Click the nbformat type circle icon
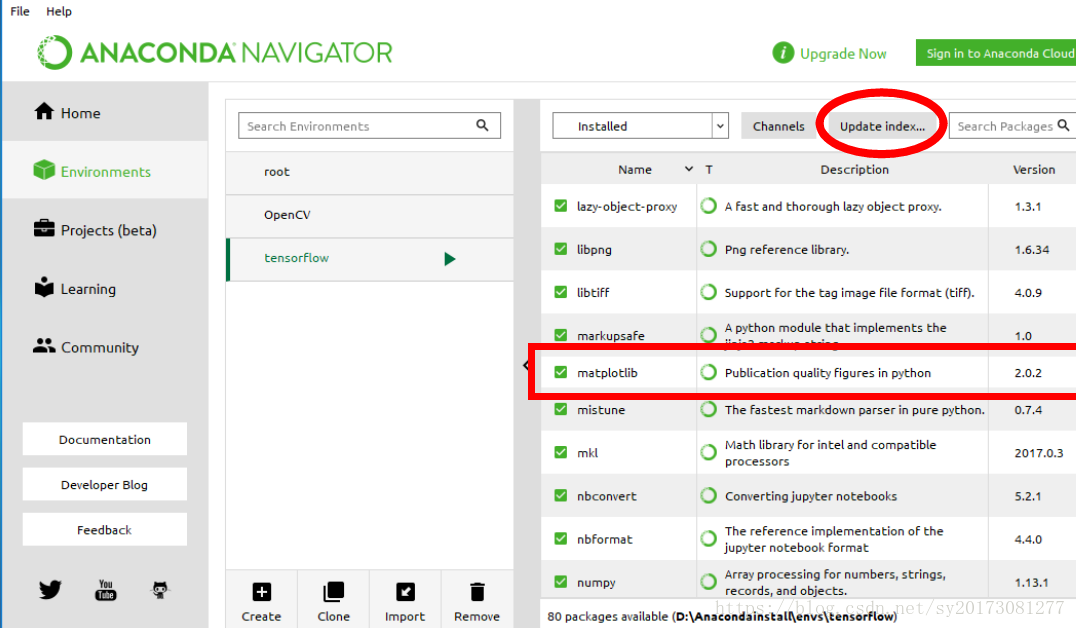The height and width of the screenshot is (628, 1076). pyautogui.click(x=708, y=539)
